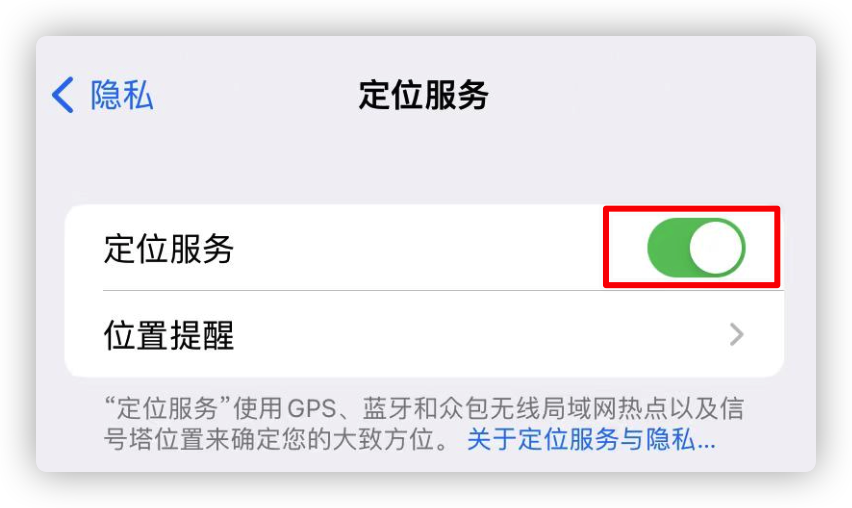
Task: Go back to 隐私 via its label
Action: [121, 95]
